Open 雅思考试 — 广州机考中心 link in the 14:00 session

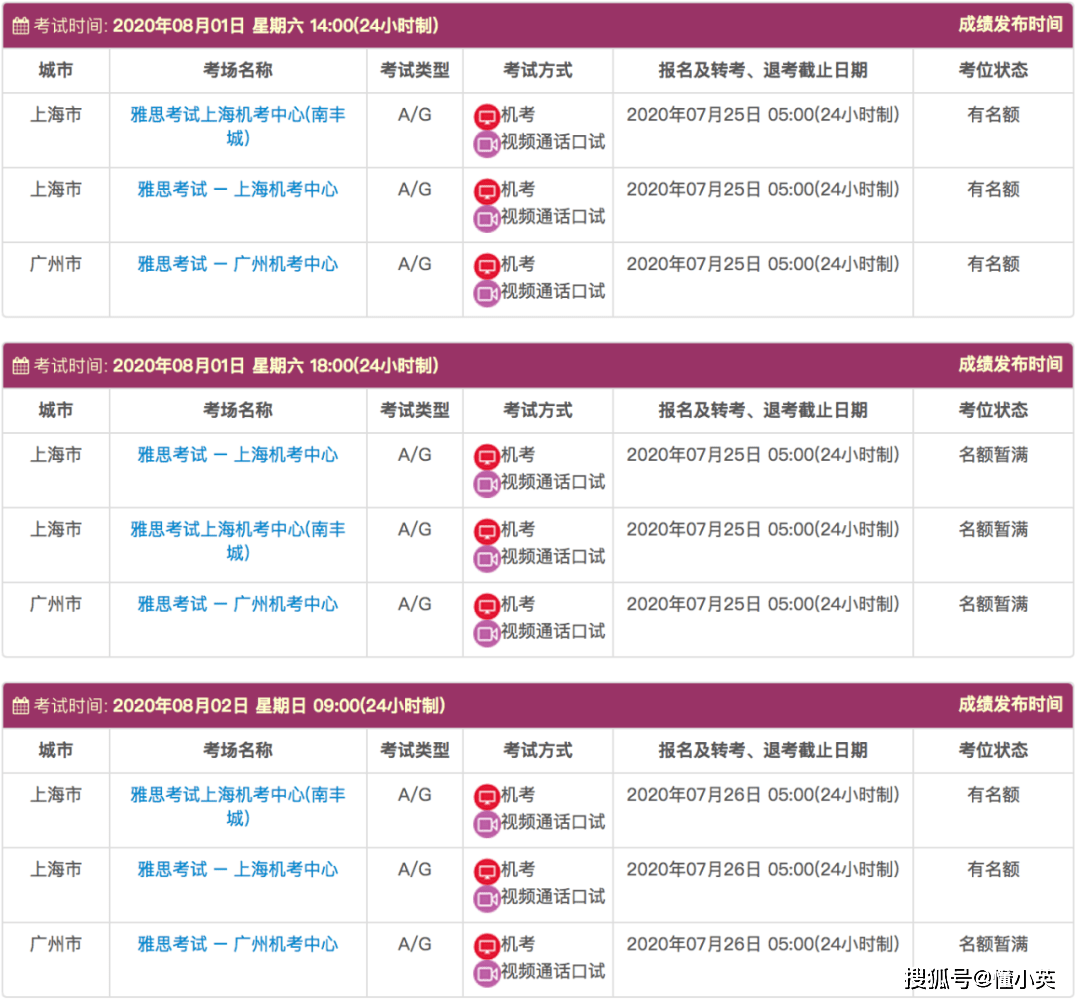[238, 264]
